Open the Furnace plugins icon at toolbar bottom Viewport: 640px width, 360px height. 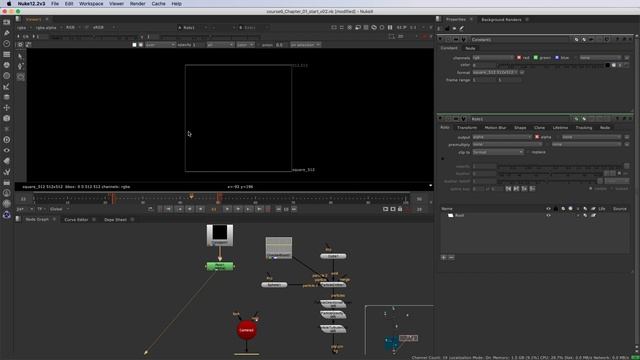(7, 215)
